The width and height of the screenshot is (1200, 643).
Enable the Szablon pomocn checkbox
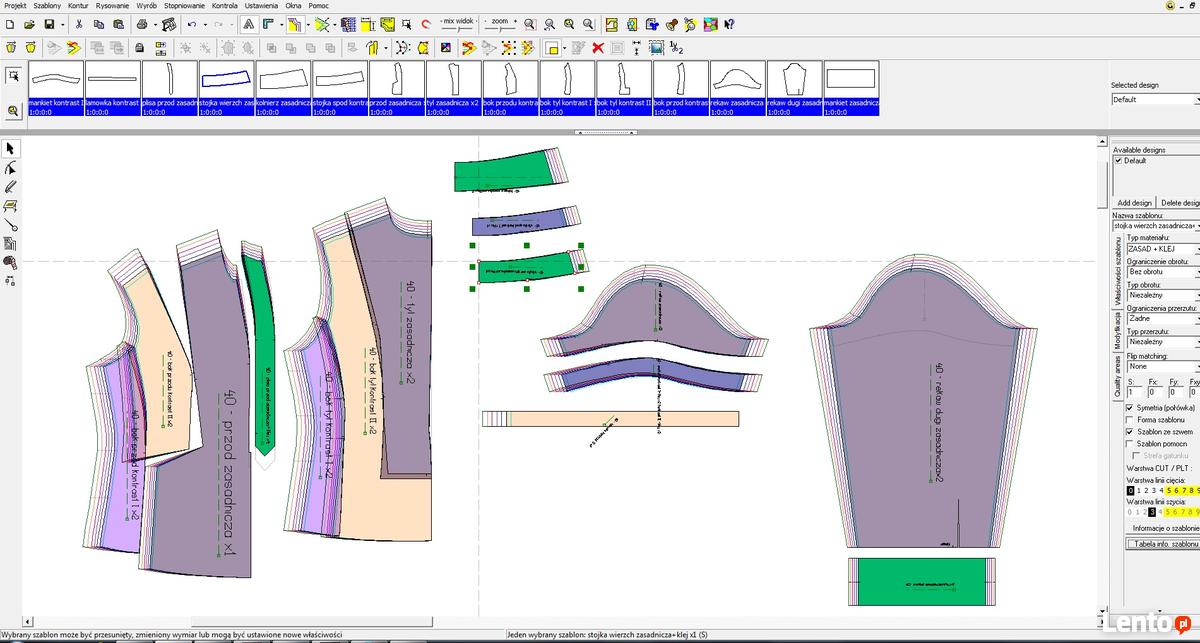1130,443
